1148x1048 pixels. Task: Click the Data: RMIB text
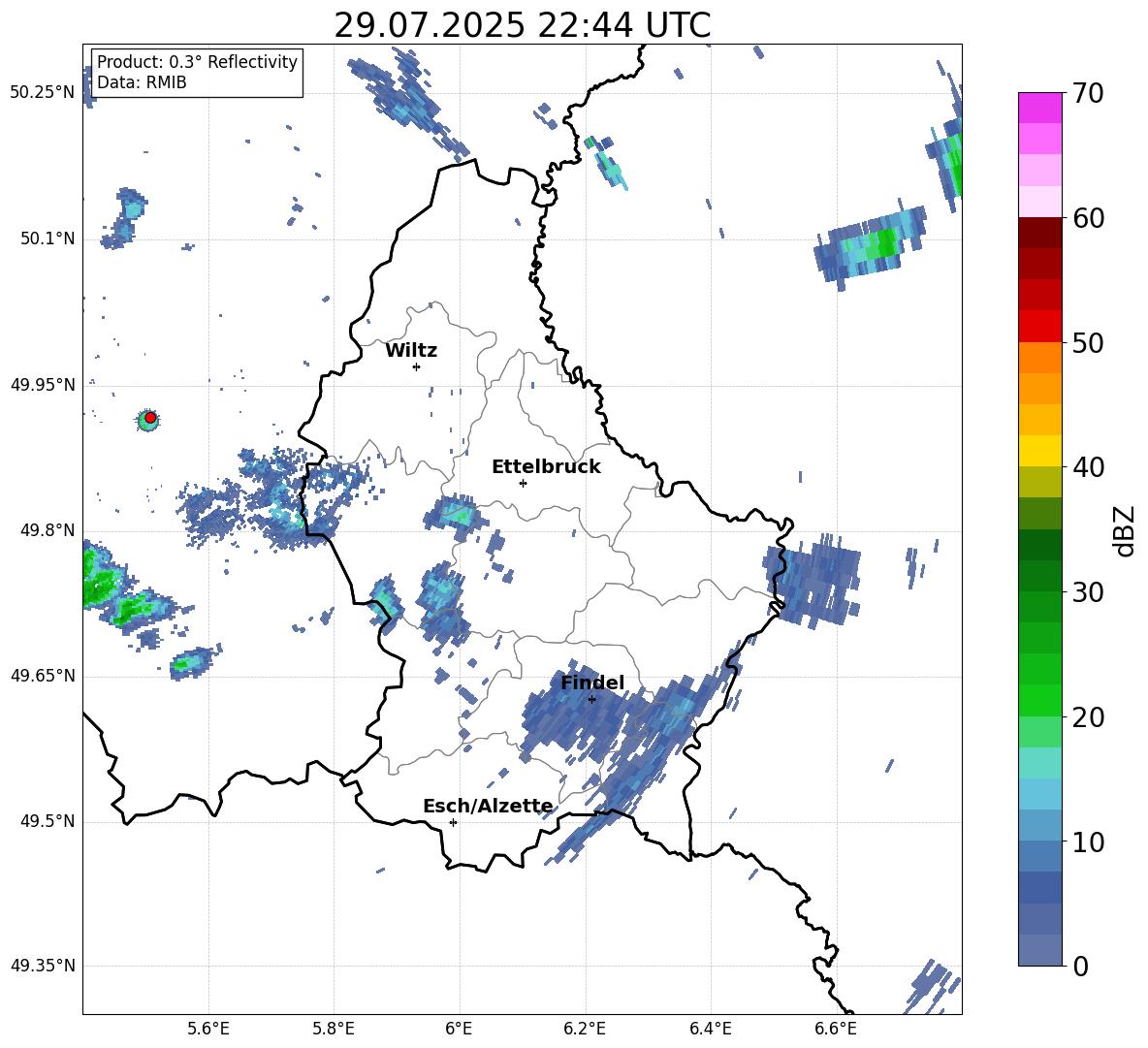pyautogui.click(x=142, y=82)
